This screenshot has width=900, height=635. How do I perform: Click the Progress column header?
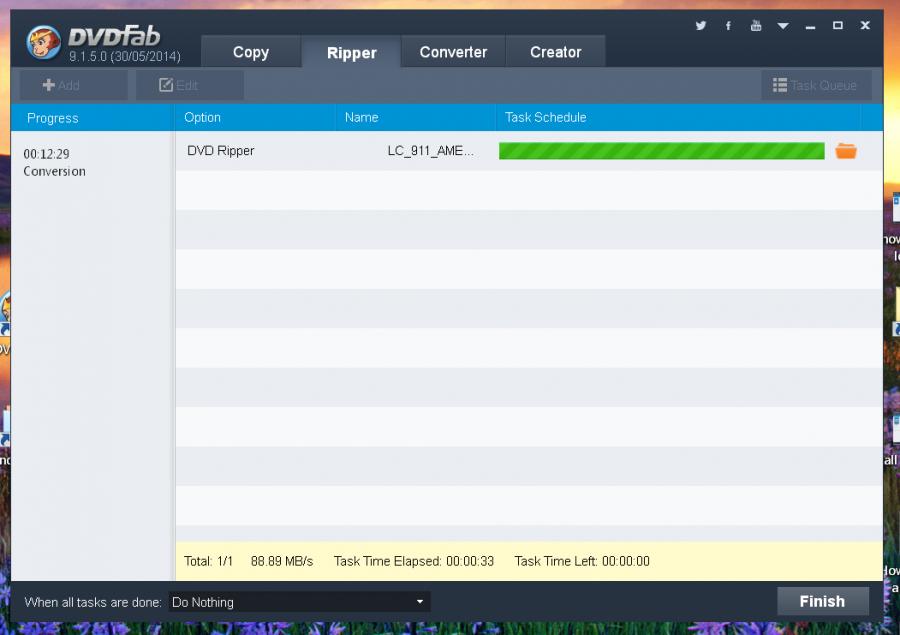pyautogui.click(x=92, y=118)
